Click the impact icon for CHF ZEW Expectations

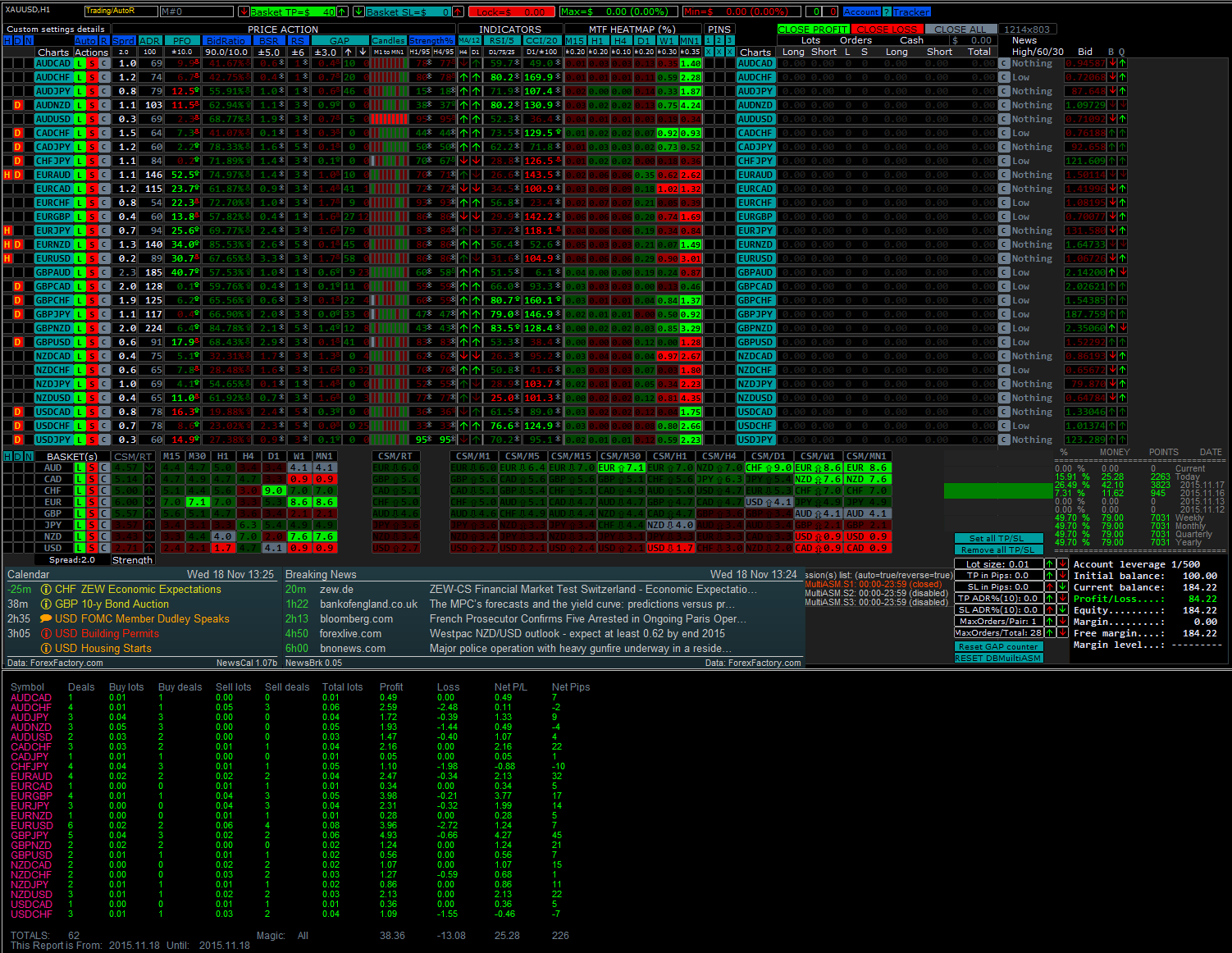[x=47, y=590]
